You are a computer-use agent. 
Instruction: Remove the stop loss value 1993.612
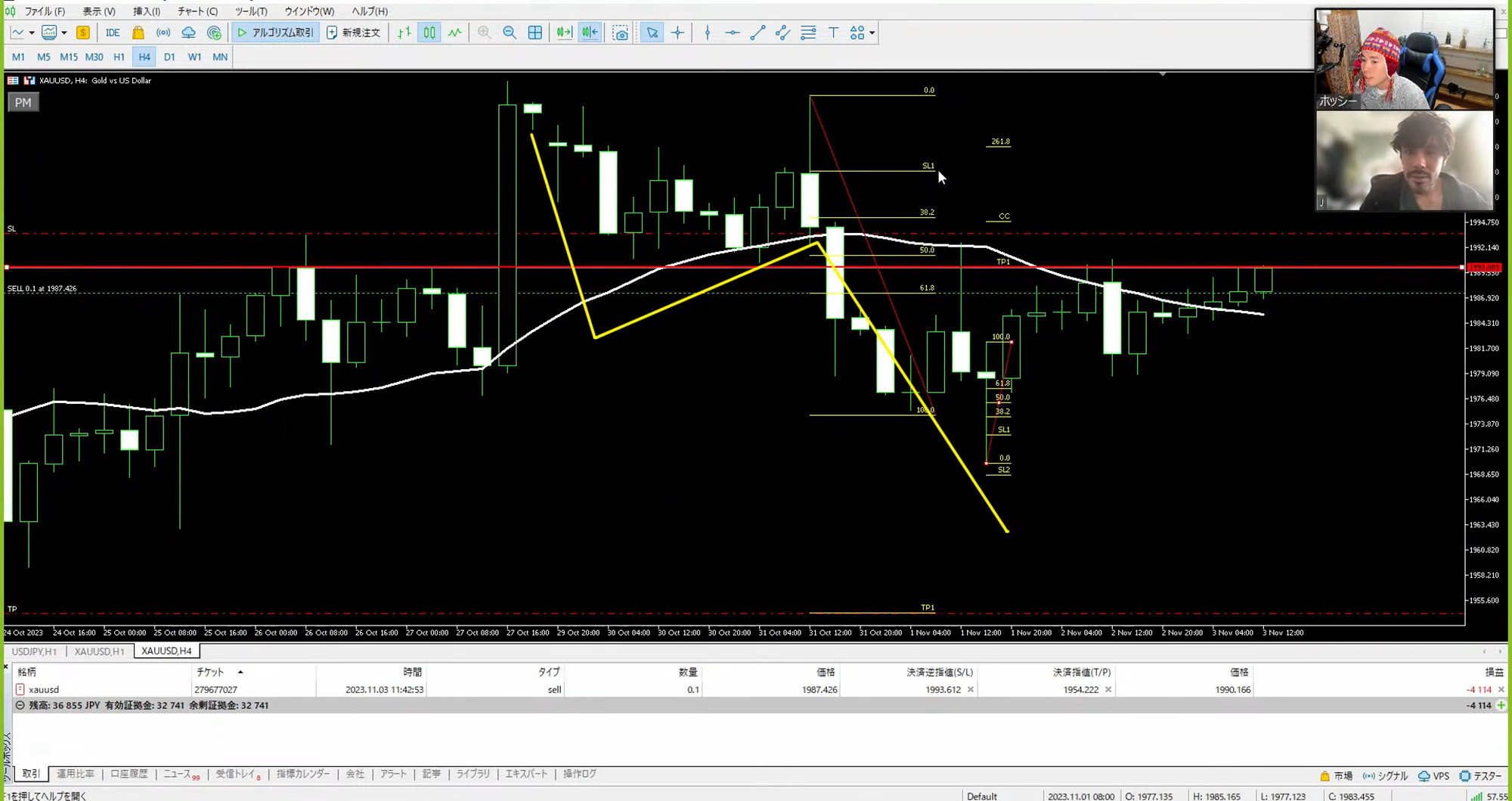pyautogui.click(x=971, y=690)
